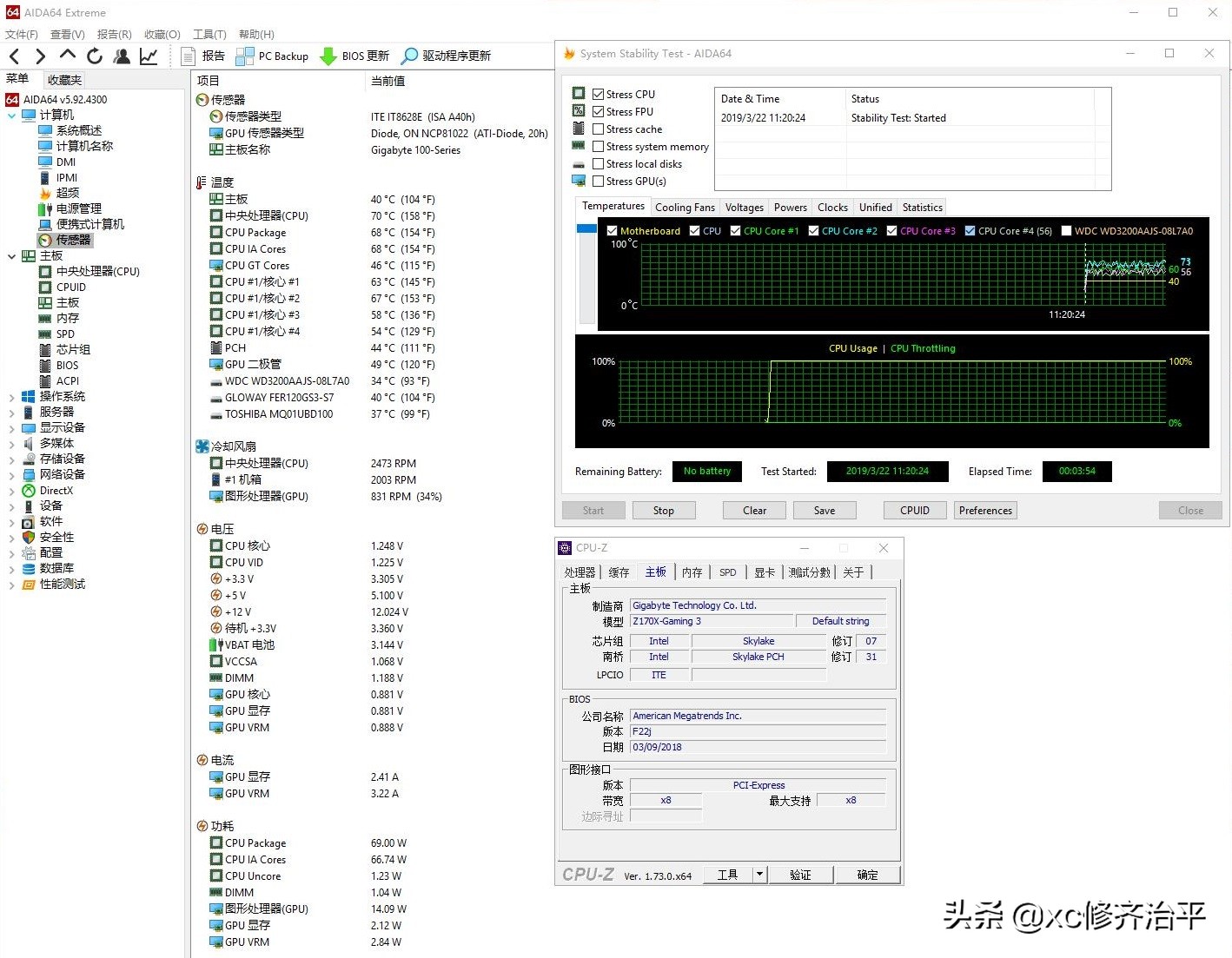Viewport: 1232px width, 958px height.
Task: Start BIOS 更新 from the toolbar
Action: point(354,56)
